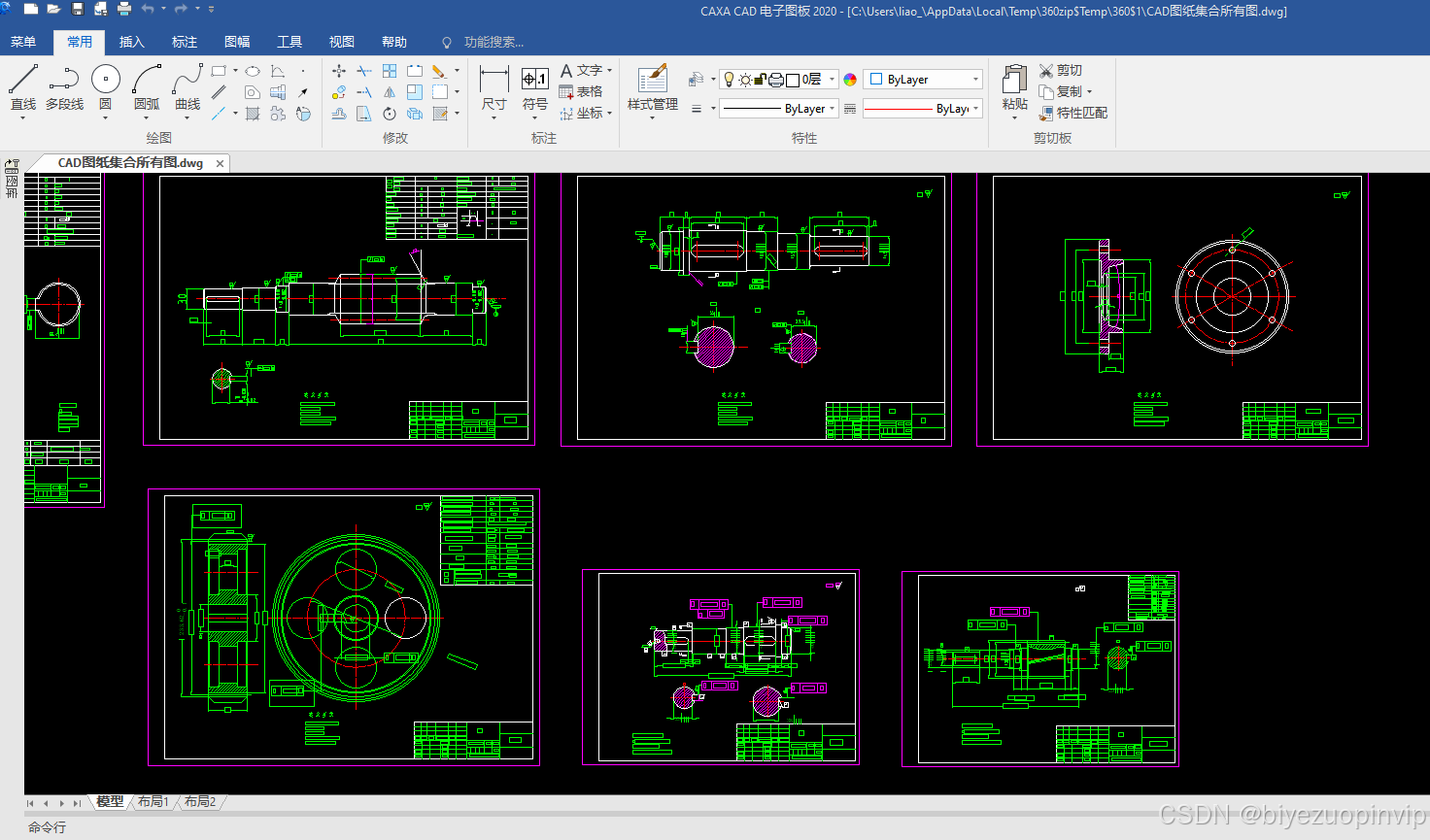This screenshot has height=840, width=1430.
Task: Switch to 布局2 layout tab
Action: 200,802
